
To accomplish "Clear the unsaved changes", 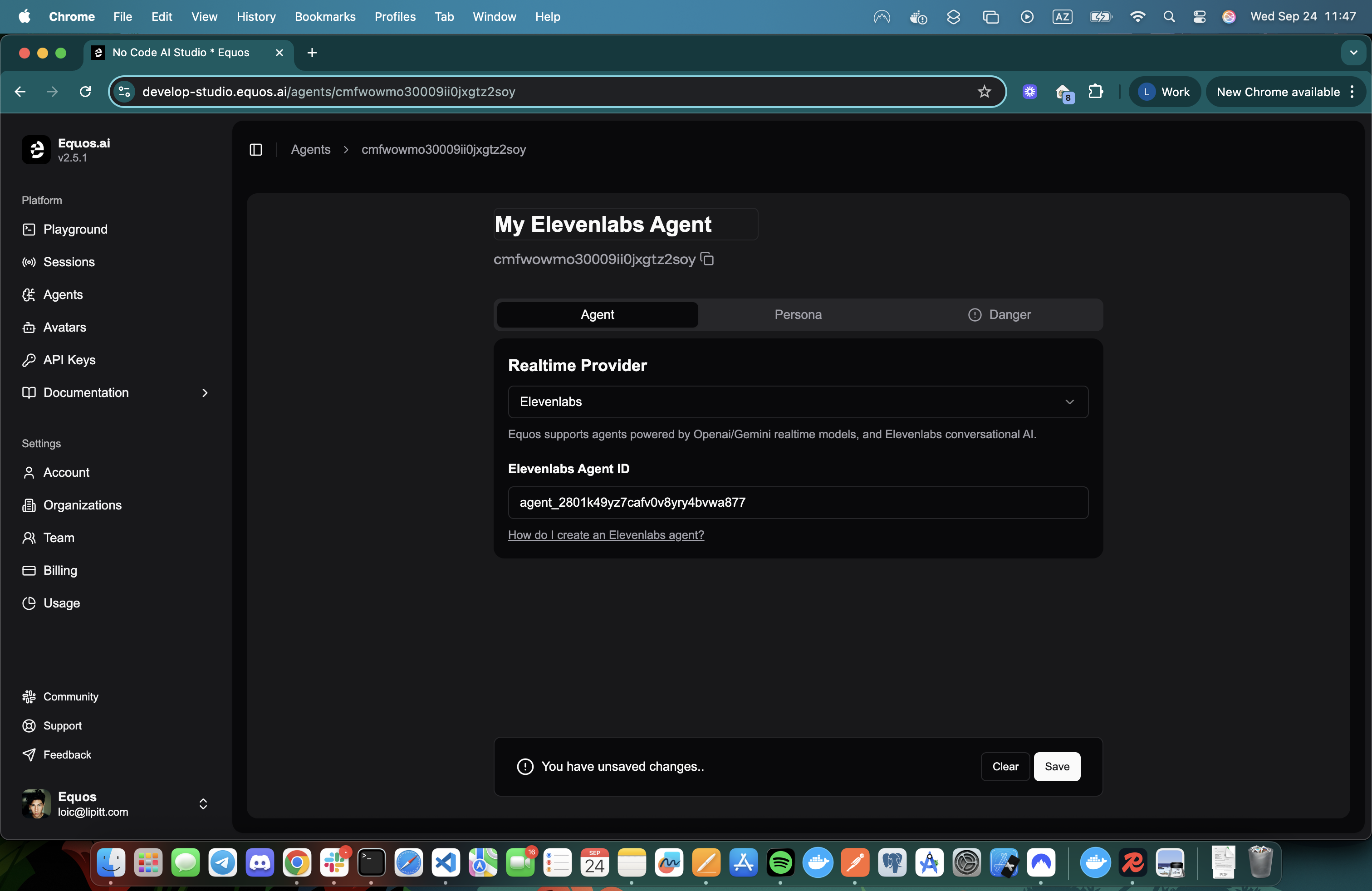I will [1005, 767].
